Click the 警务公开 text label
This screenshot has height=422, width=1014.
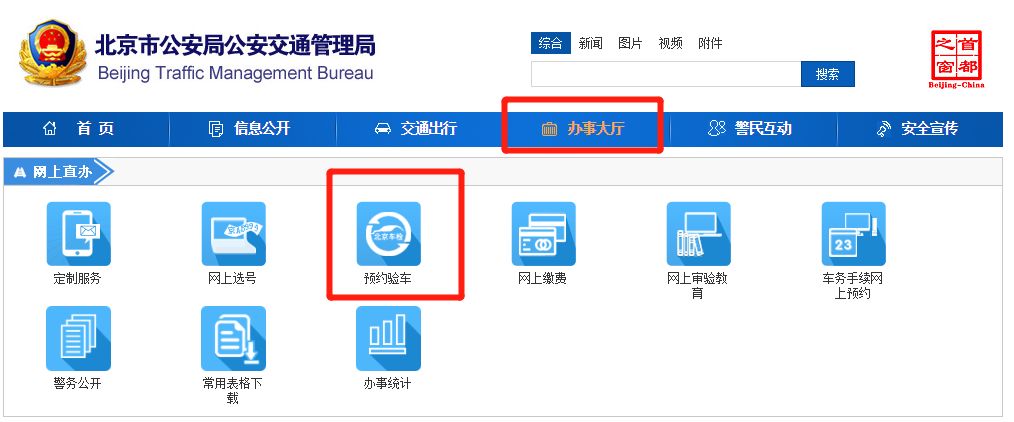[x=78, y=383]
